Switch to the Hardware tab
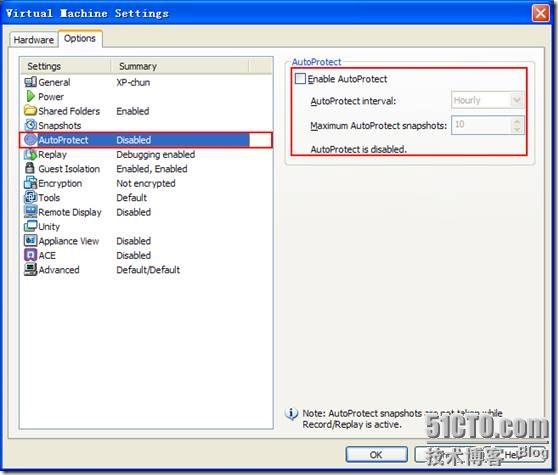Viewport: 558px width, 475px height. [33, 40]
